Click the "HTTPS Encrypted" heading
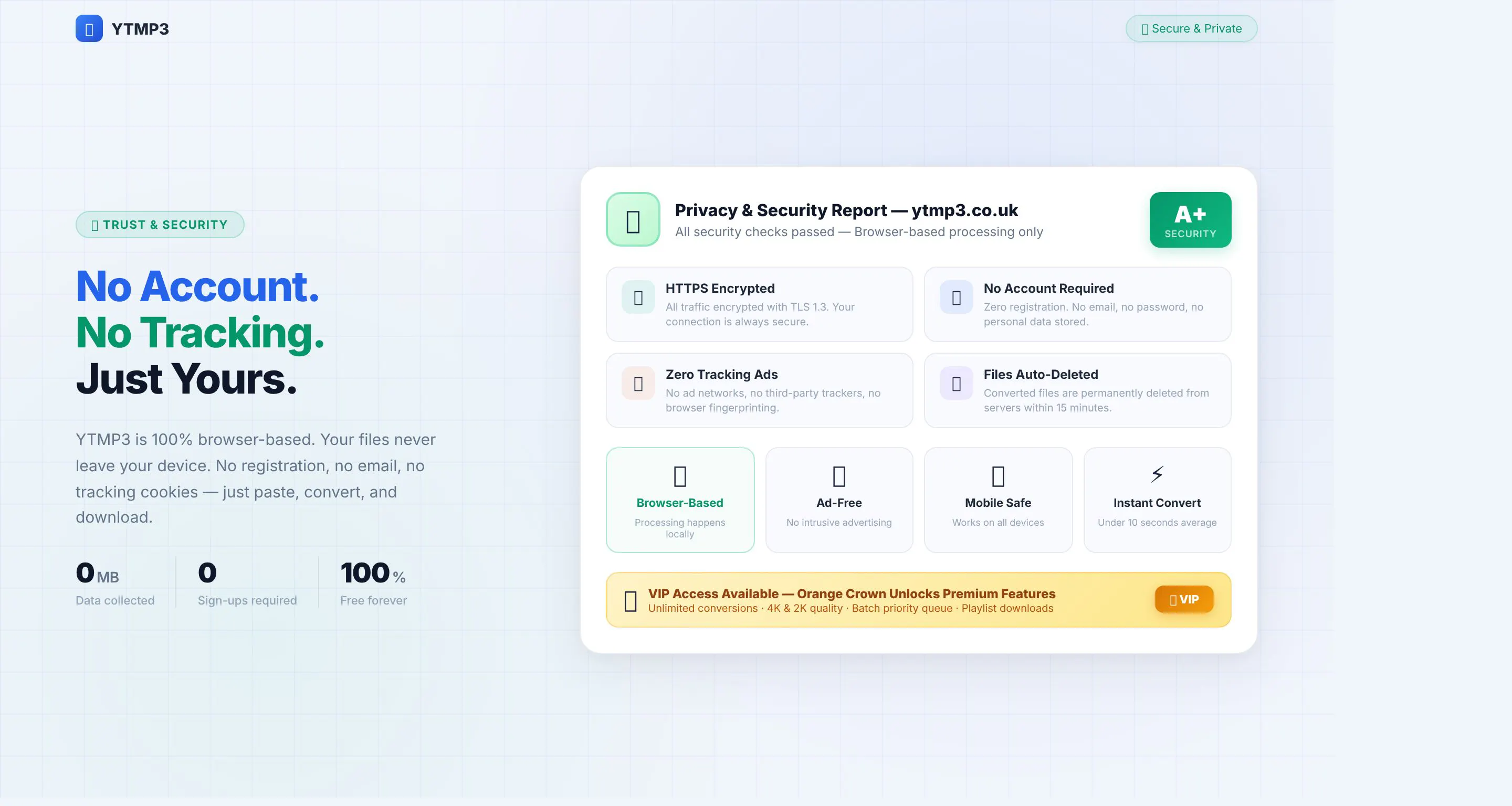Image resolution: width=1512 pixels, height=806 pixels. (720, 289)
